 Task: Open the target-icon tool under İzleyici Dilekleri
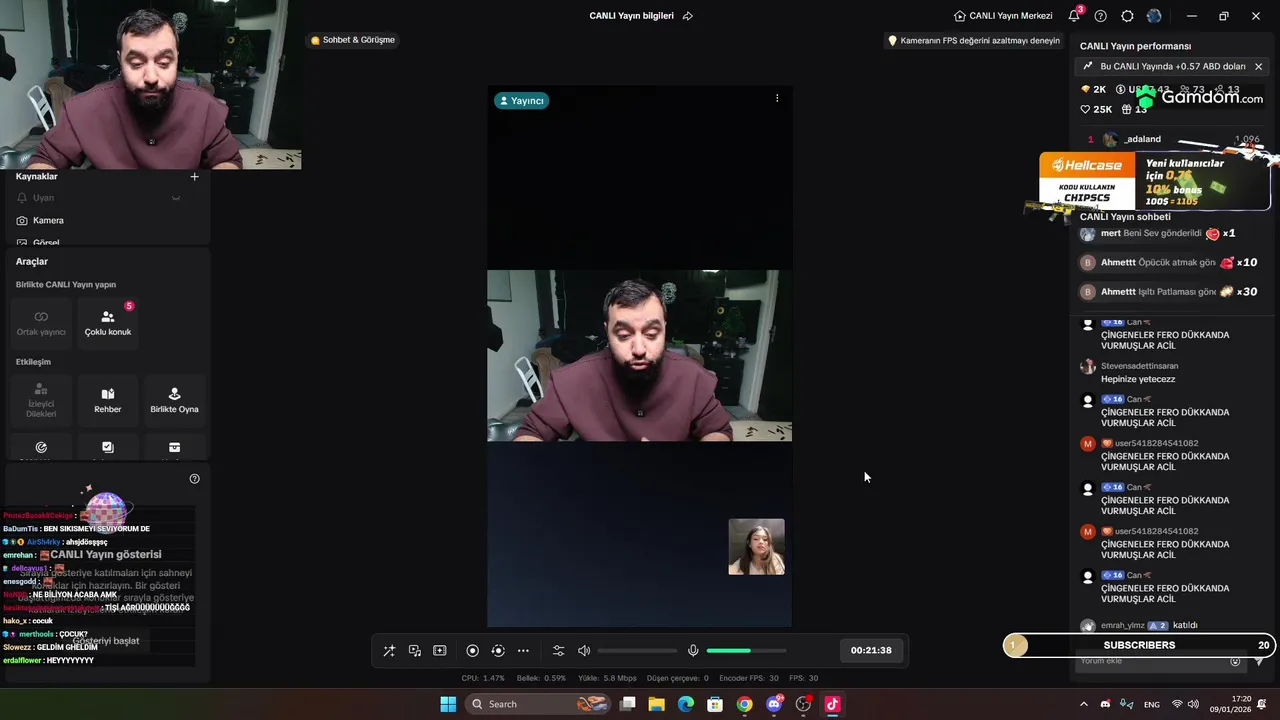coord(41,447)
